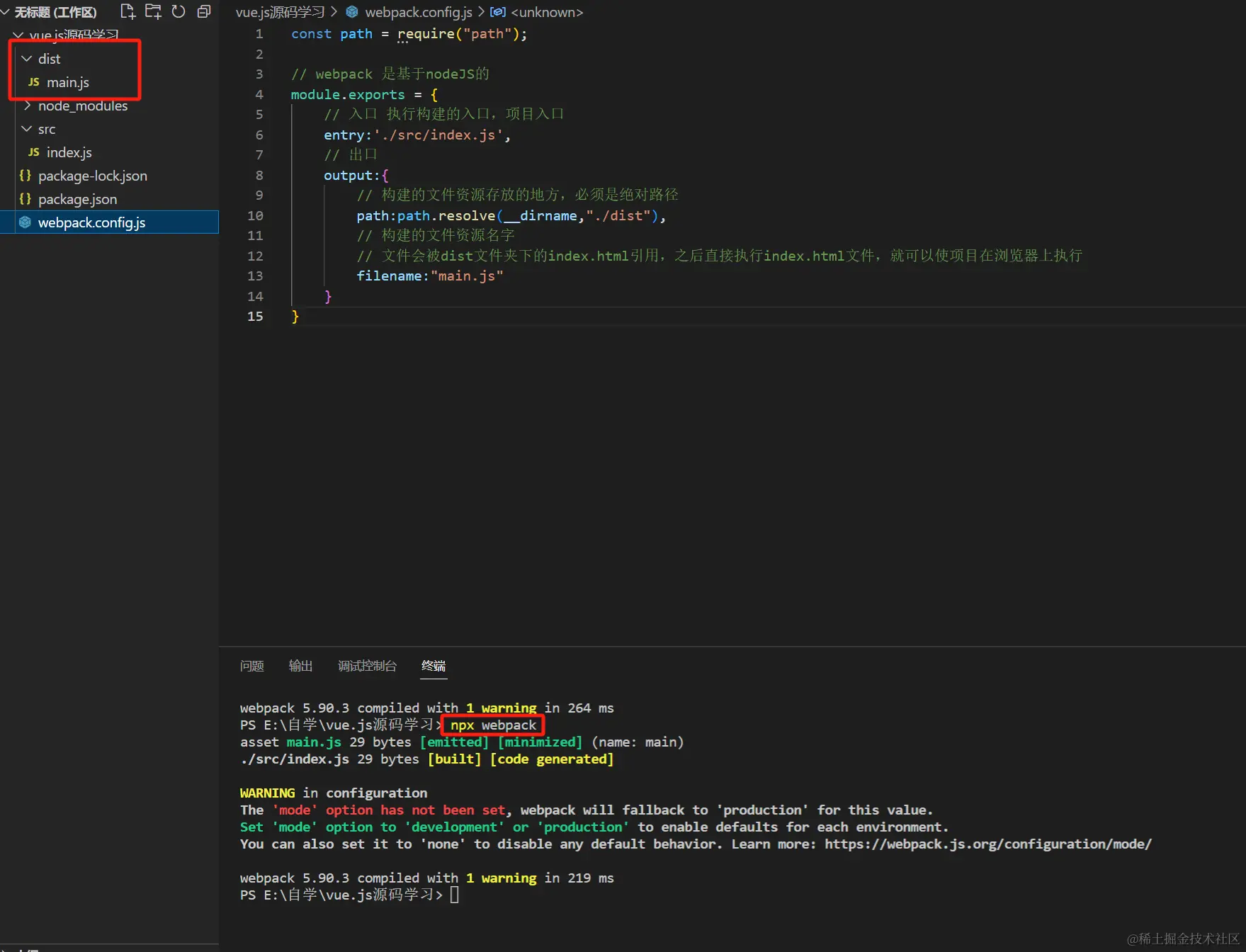Collapse the dist folder
This screenshot has height=952, width=1246.
tap(27, 59)
